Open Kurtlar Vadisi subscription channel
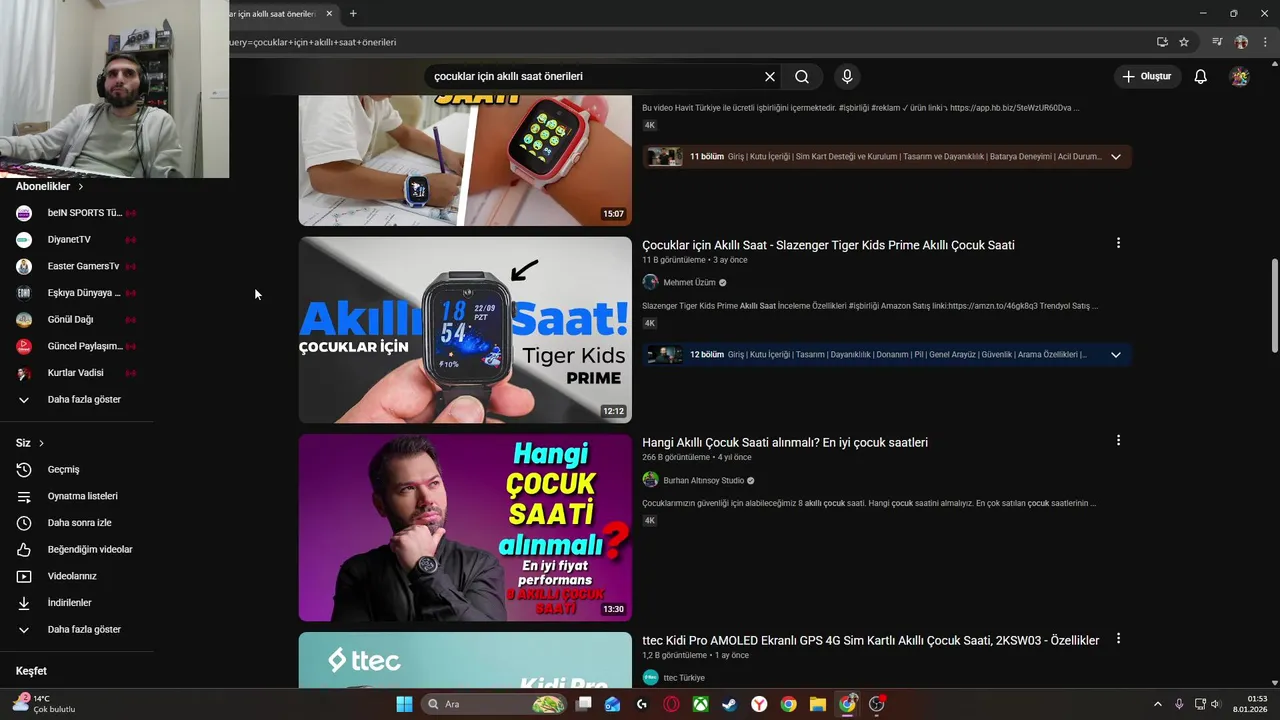 click(77, 373)
